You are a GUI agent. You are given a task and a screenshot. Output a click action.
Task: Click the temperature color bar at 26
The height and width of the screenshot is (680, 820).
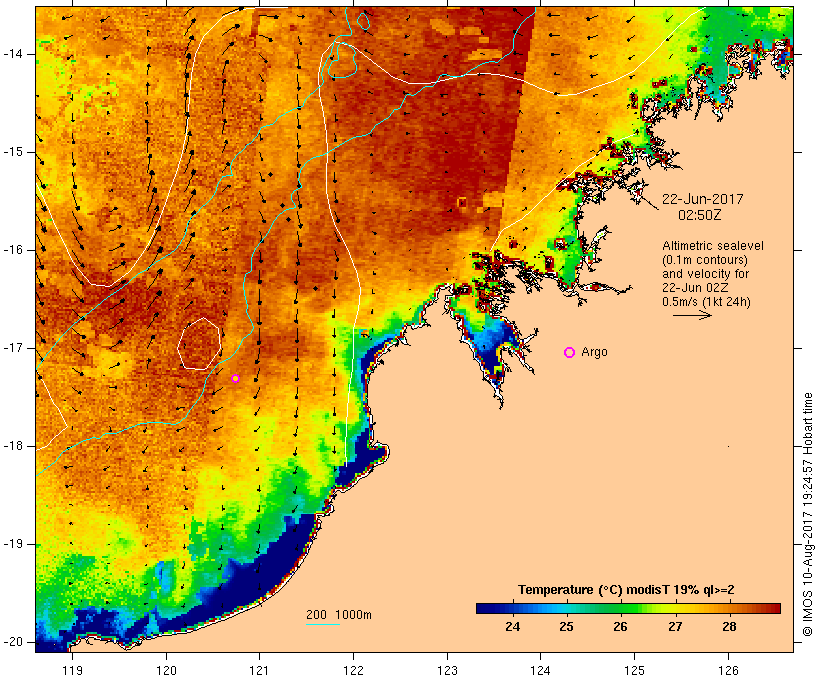tap(620, 608)
